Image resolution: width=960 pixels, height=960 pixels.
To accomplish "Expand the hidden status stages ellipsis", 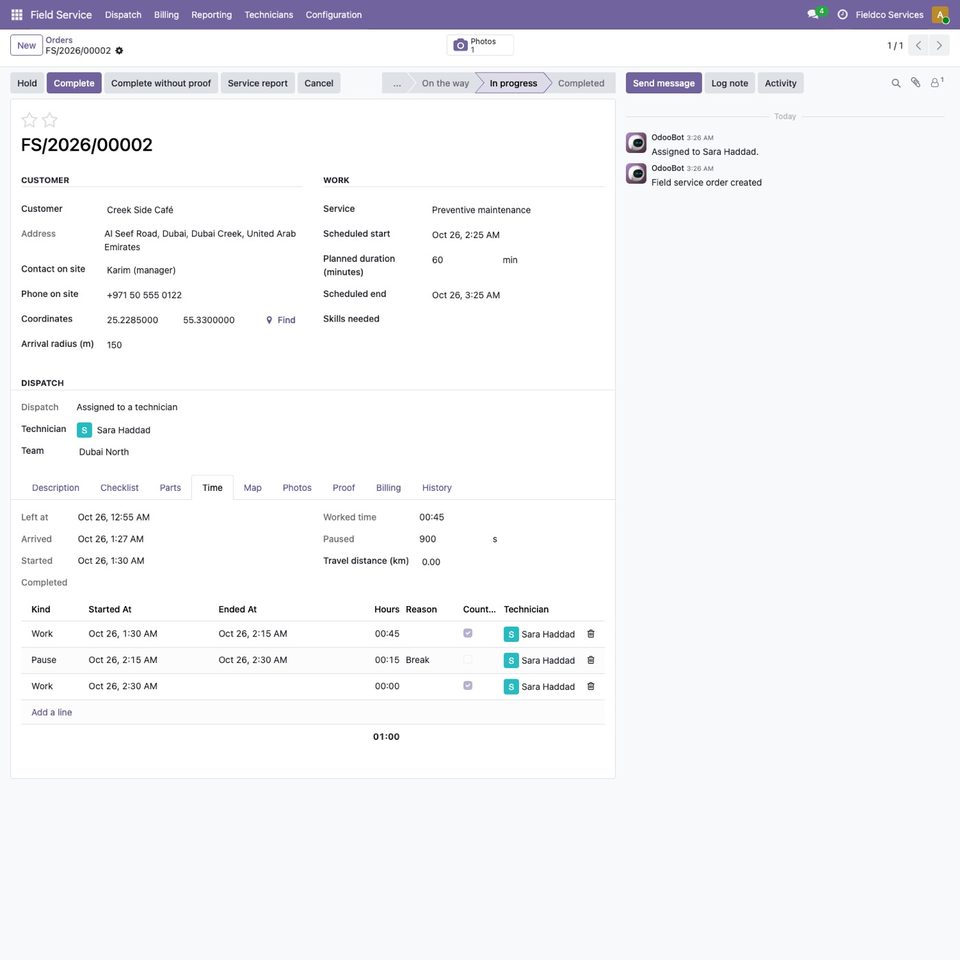I will point(397,83).
